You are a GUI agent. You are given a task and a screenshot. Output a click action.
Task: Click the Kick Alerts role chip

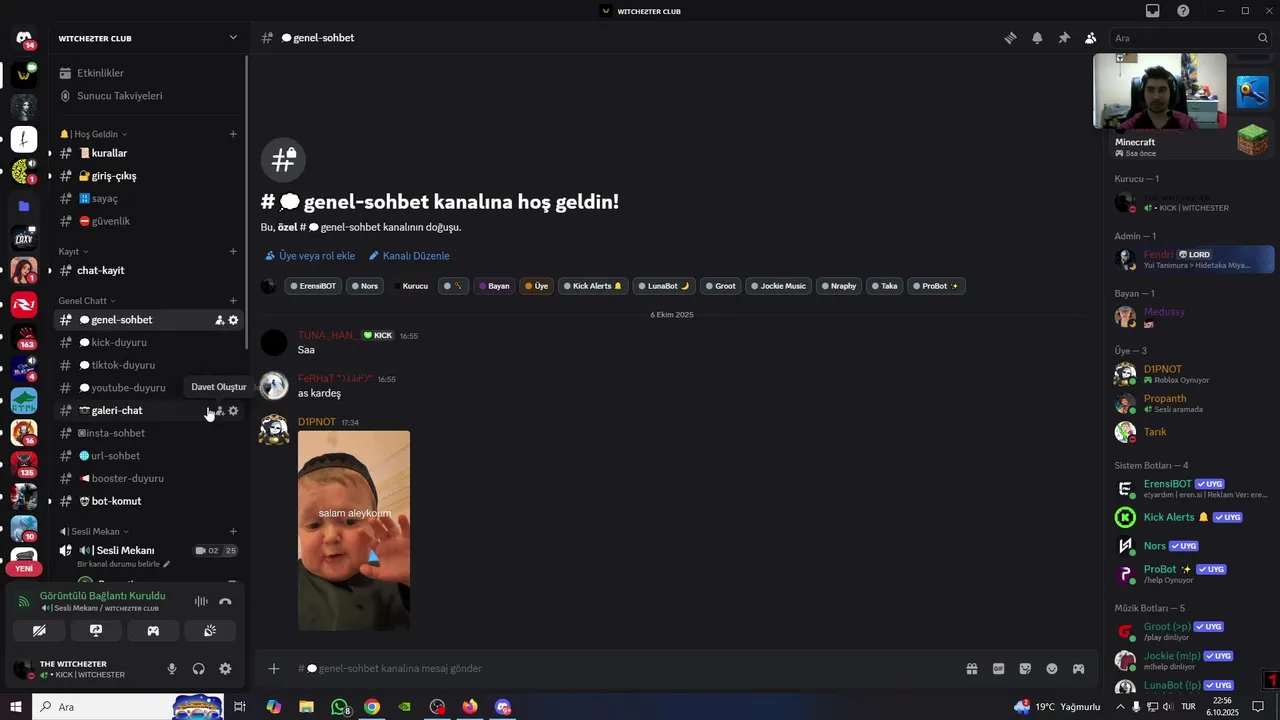click(x=591, y=286)
